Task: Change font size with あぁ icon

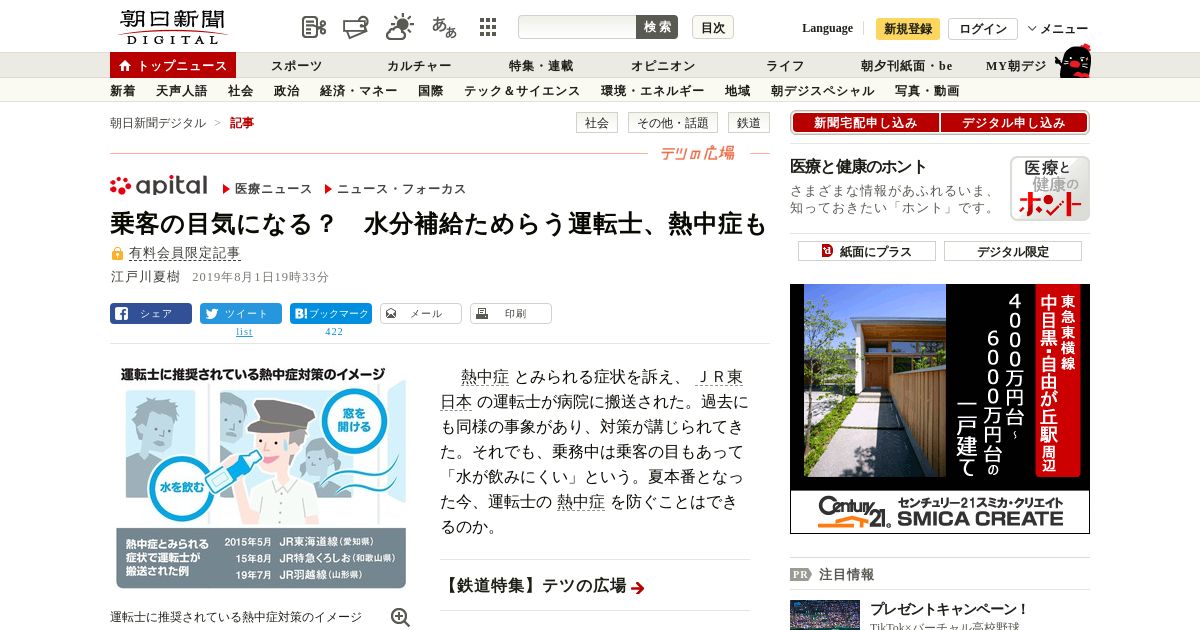Action: click(444, 27)
